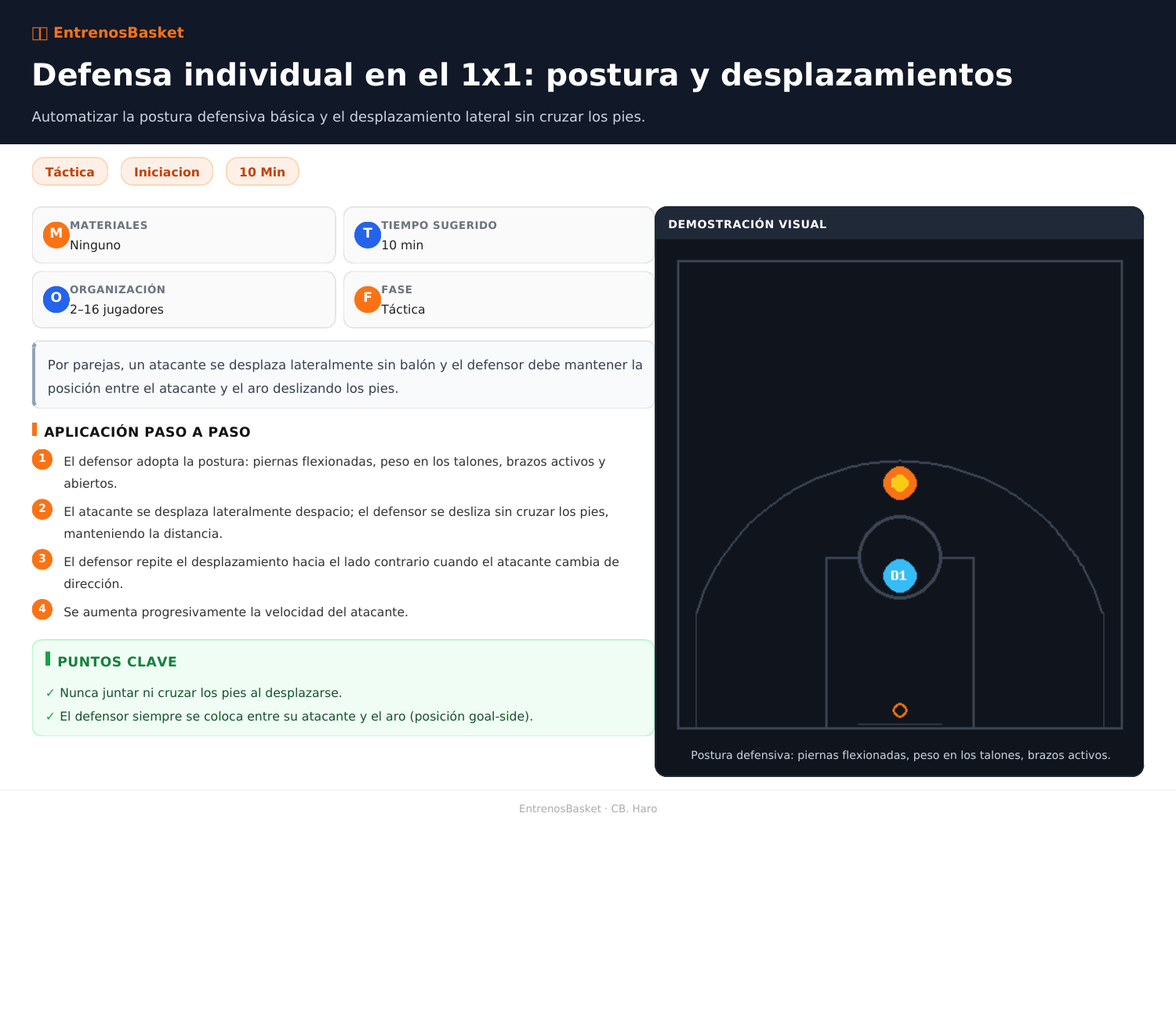Click the blue O organization icon
Screen dimensions: 1176x1013
56,300
